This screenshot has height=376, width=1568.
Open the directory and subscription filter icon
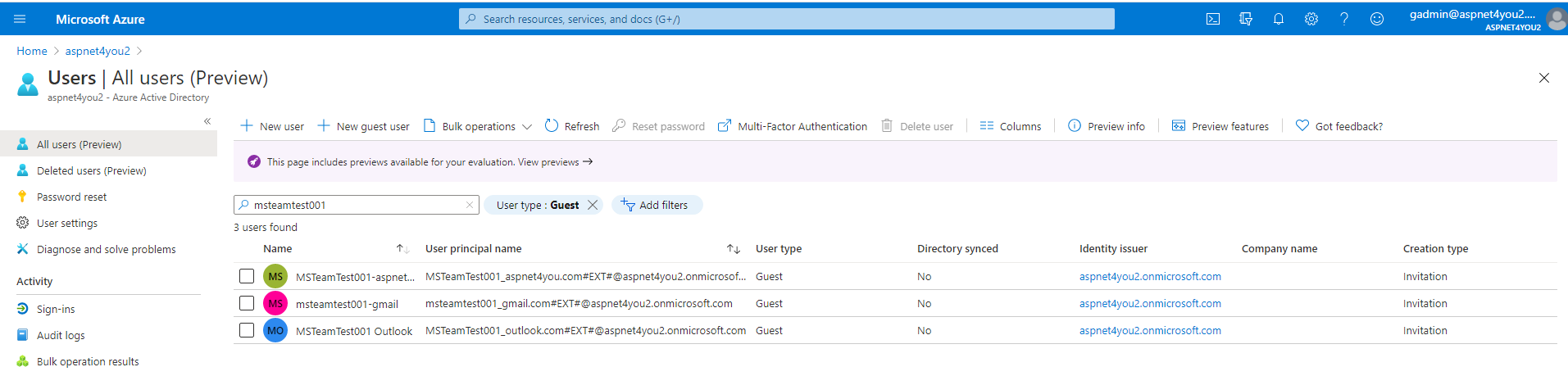click(x=1246, y=19)
